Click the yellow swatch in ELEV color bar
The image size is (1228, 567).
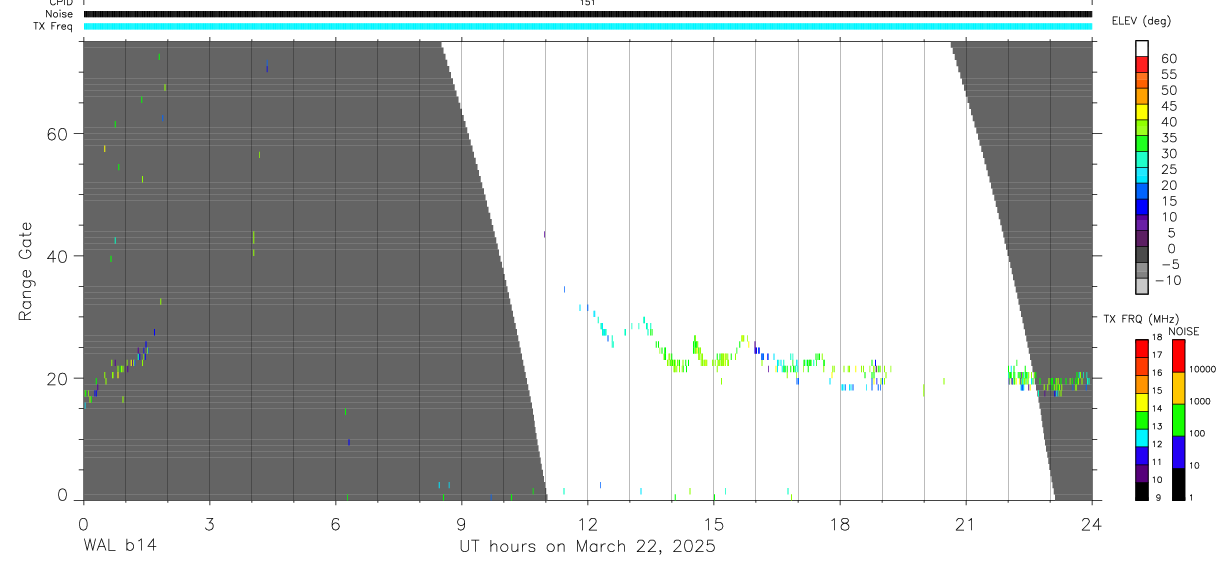click(1142, 112)
